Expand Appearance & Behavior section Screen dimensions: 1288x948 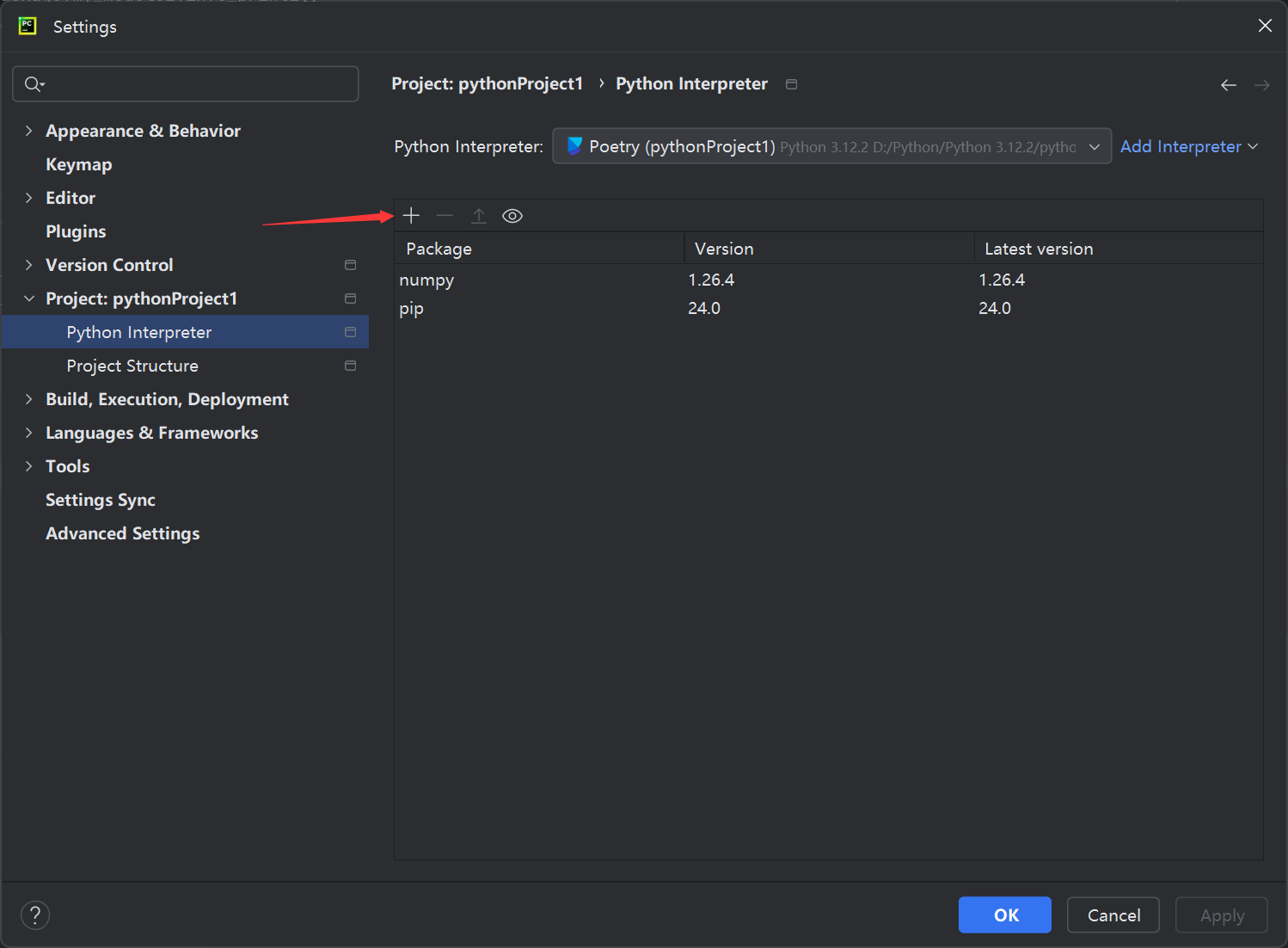point(29,131)
